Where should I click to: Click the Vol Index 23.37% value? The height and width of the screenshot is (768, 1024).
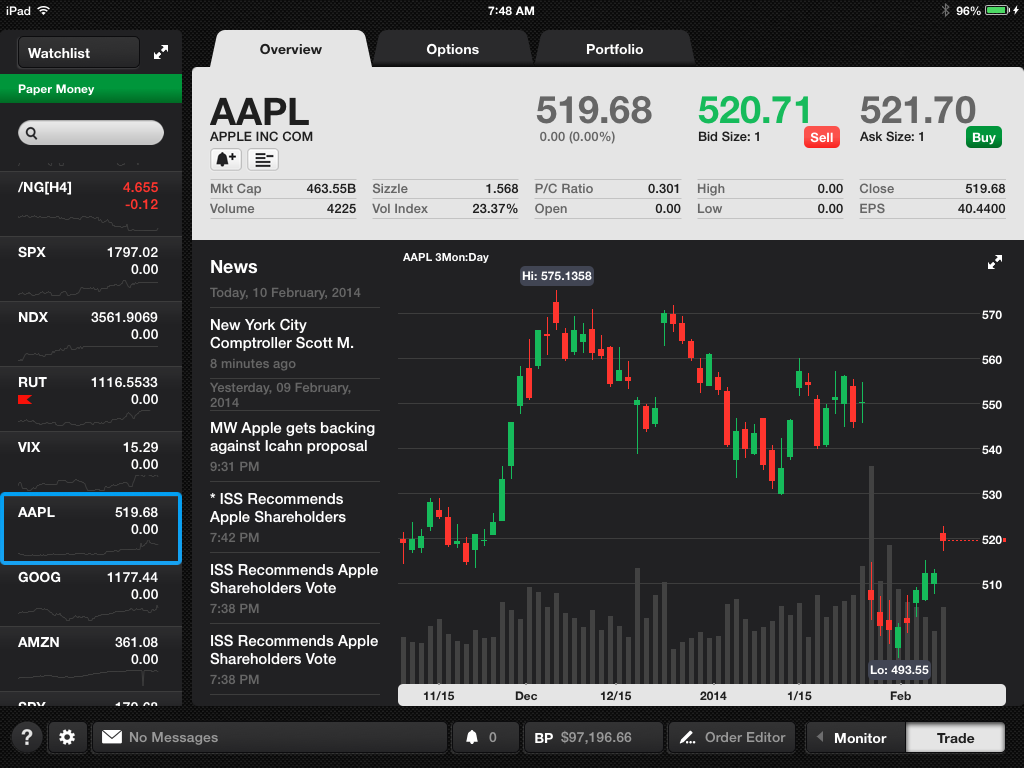[494, 209]
